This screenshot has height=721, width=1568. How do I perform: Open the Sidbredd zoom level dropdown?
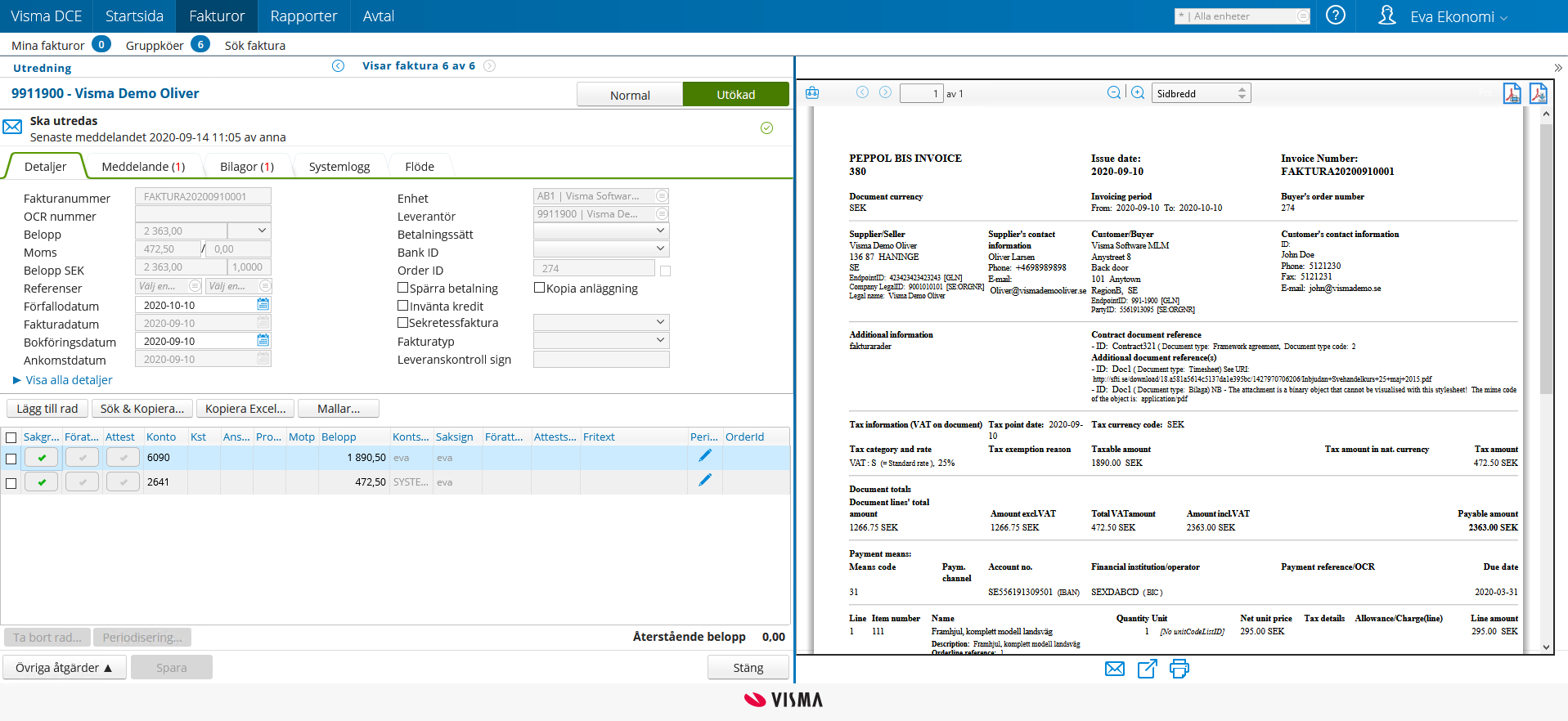click(x=1202, y=93)
